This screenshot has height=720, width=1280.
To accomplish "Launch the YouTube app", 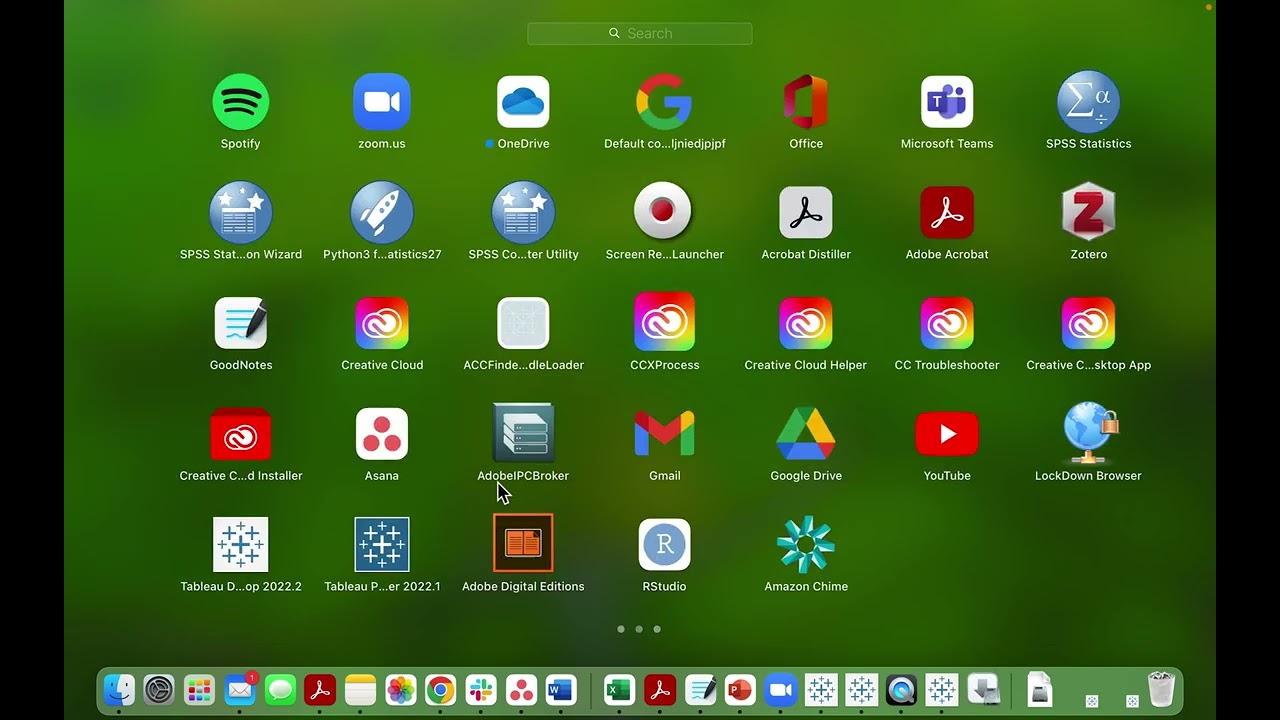I will click(x=947, y=434).
